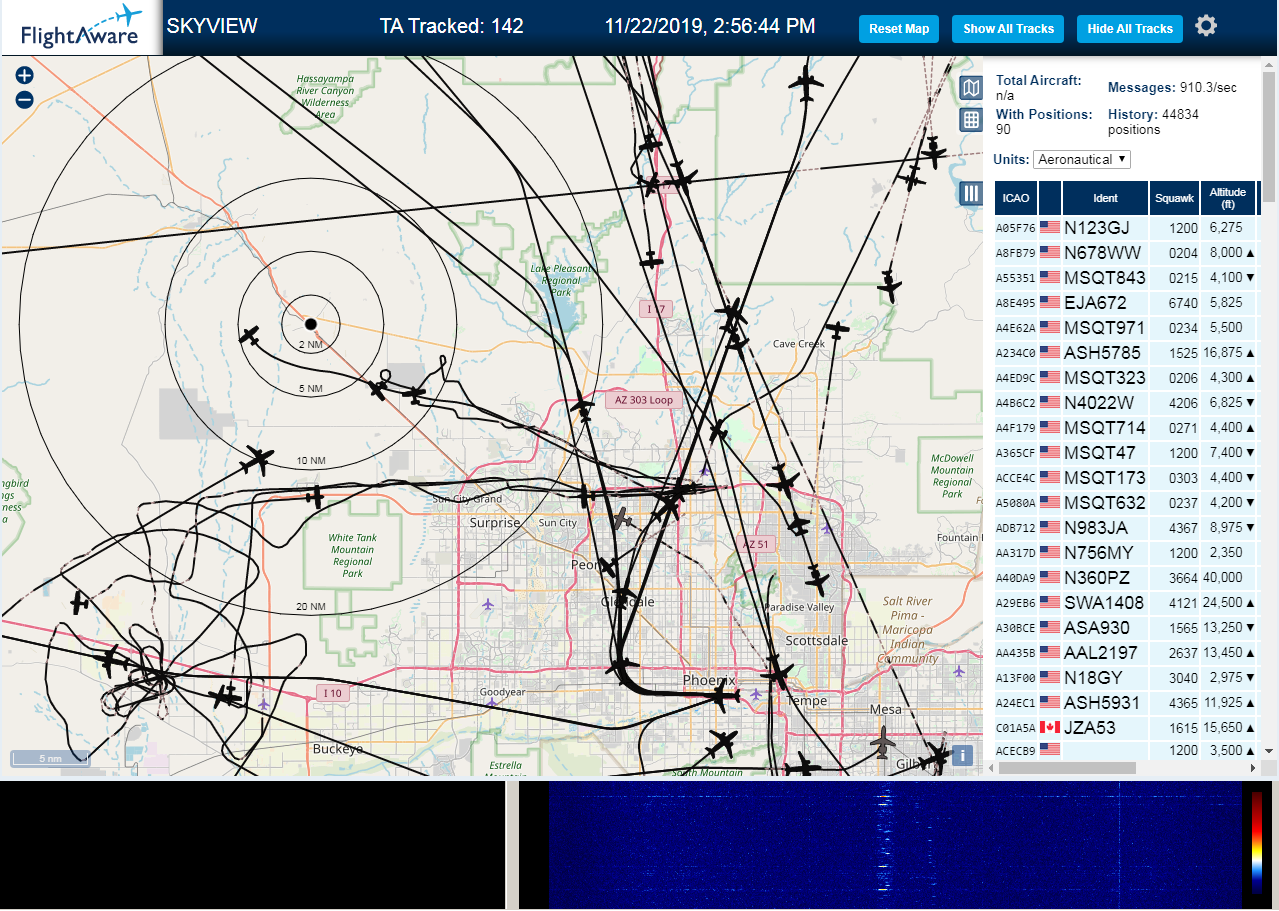Click the spectrum waterfall color scale bar

tap(1257, 842)
